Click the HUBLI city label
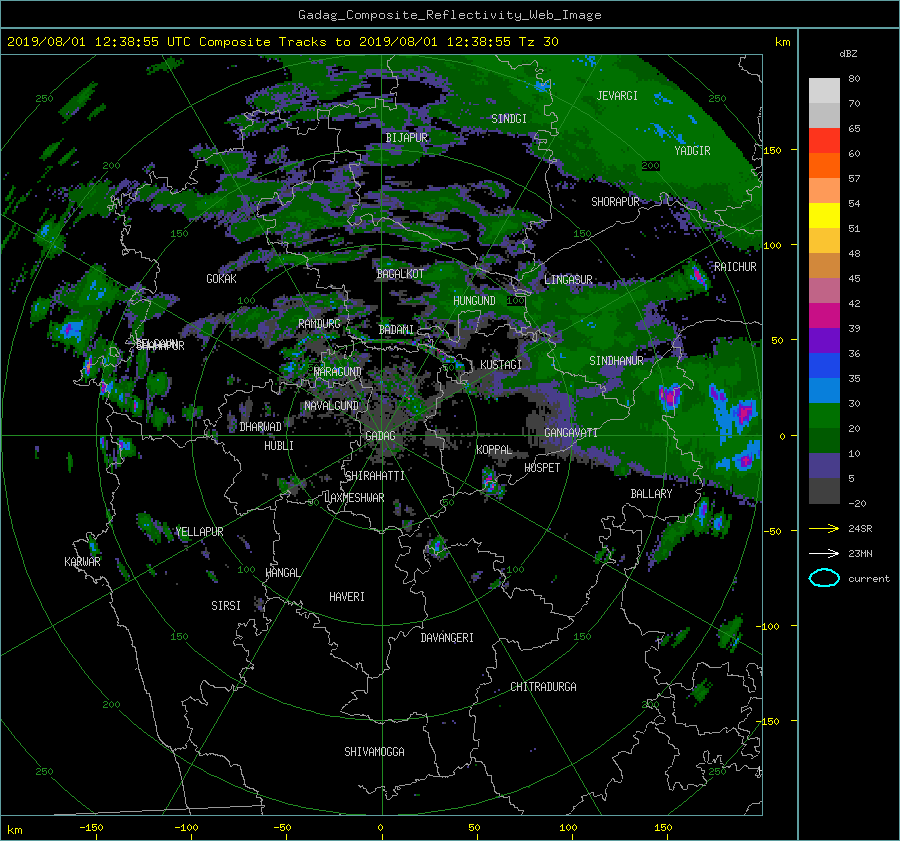The height and width of the screenshot is (841, 900). pos(279,445)
